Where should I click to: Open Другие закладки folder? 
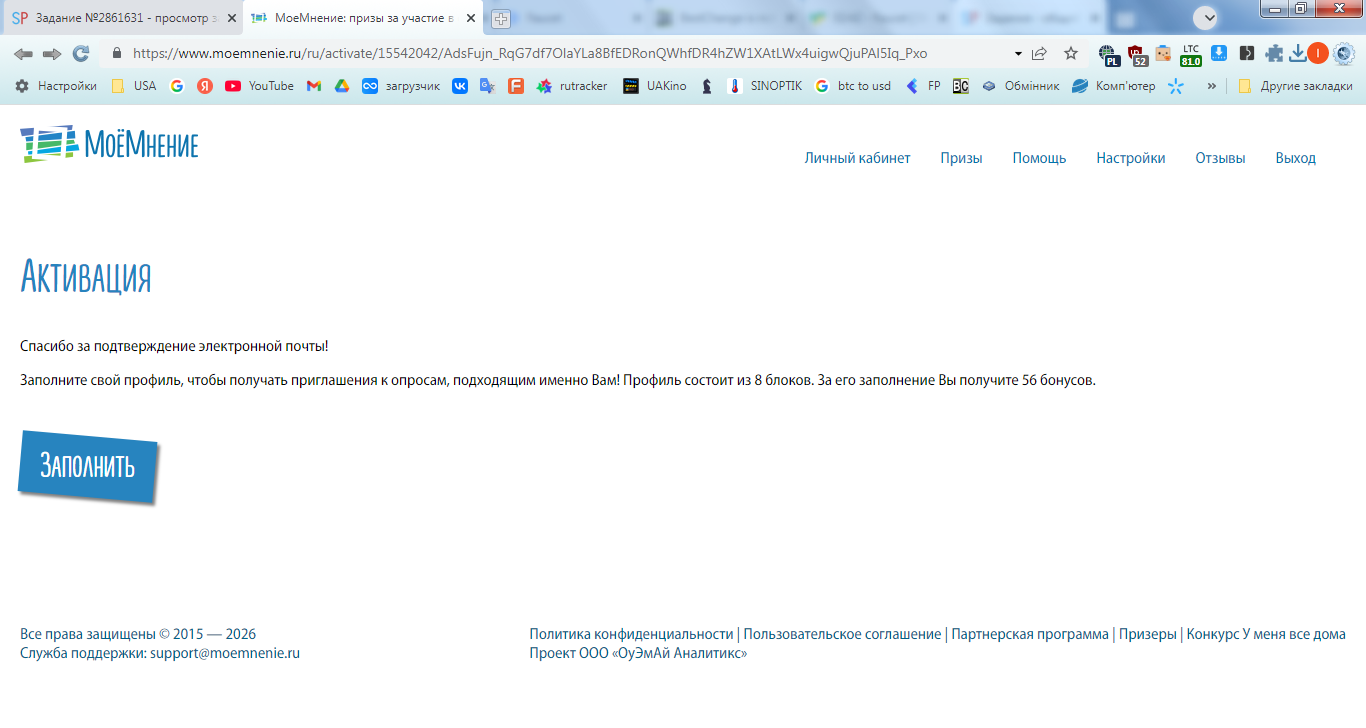[1295, 86]
